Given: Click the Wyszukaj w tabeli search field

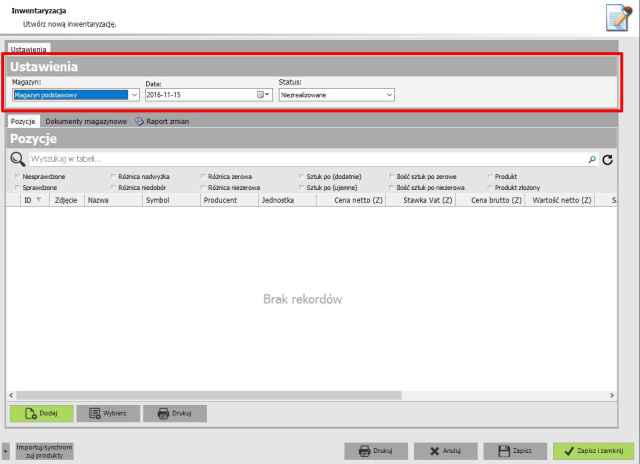Looking at the screenshot, I should (308, 159).
